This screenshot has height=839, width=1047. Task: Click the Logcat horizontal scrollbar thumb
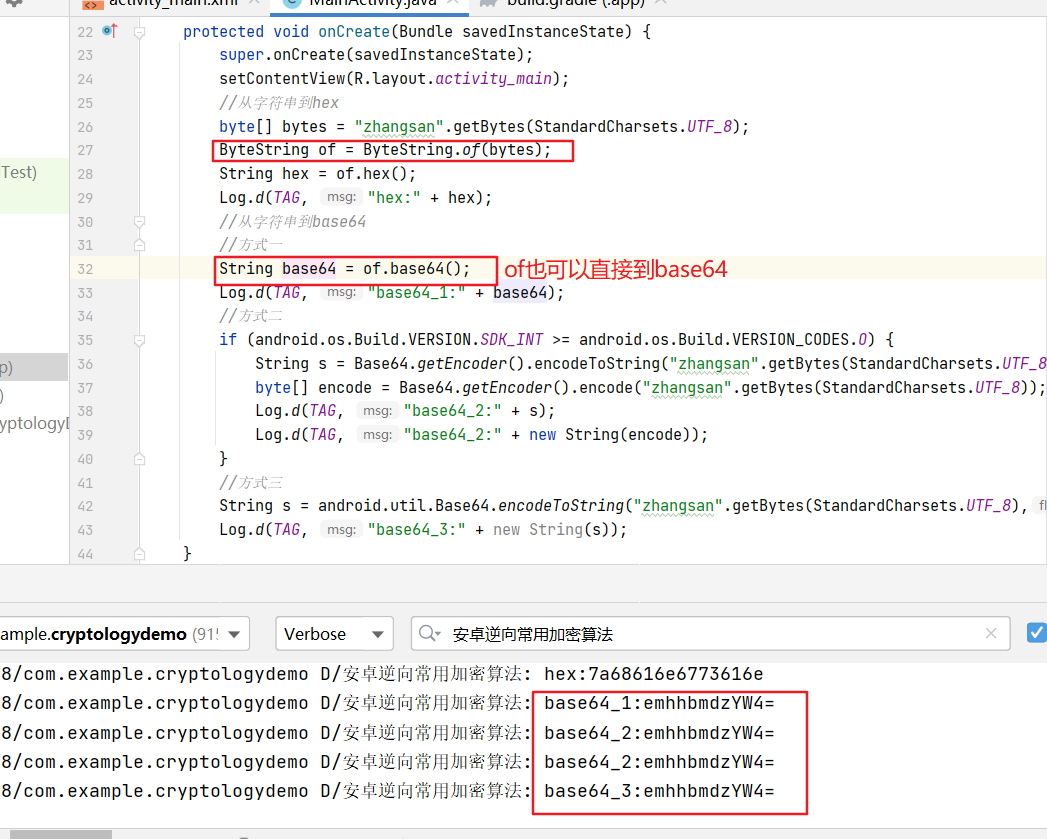click(61, 834)
